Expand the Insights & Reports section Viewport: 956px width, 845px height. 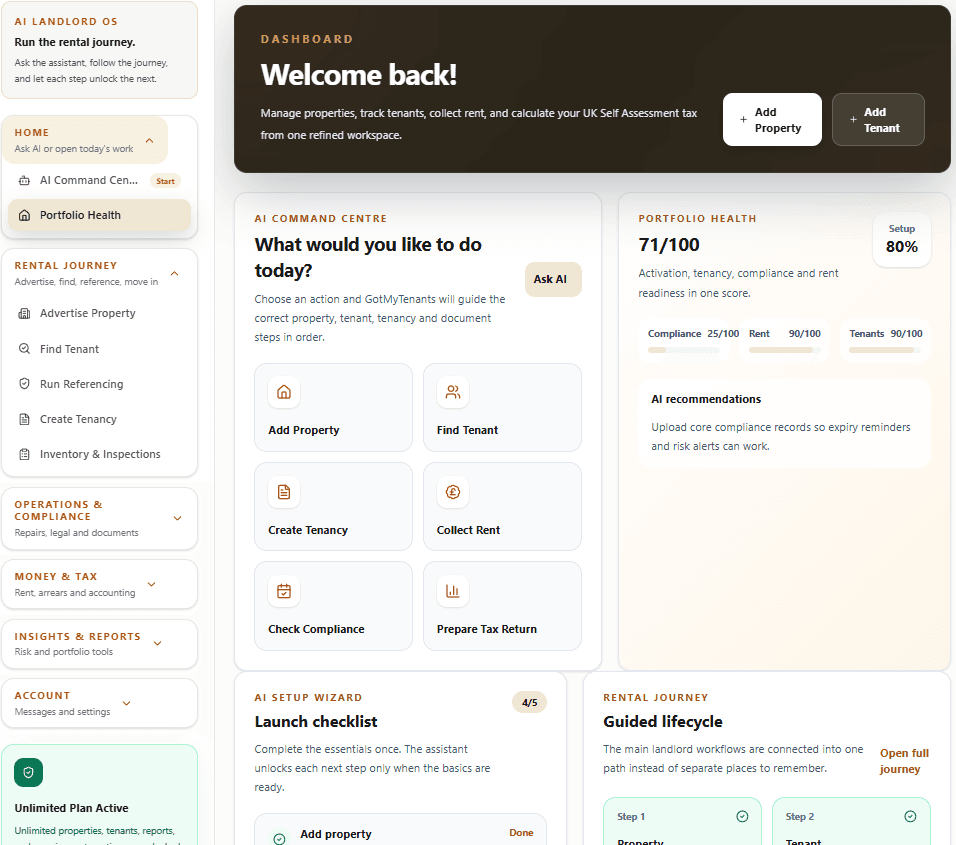[x=157, y=644]
